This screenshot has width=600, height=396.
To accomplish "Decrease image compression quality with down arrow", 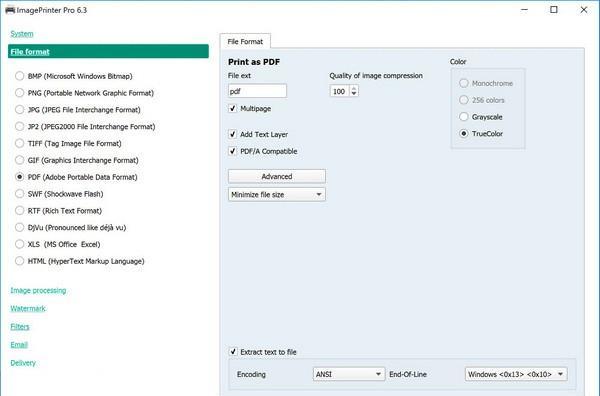I will coord(354,94).
